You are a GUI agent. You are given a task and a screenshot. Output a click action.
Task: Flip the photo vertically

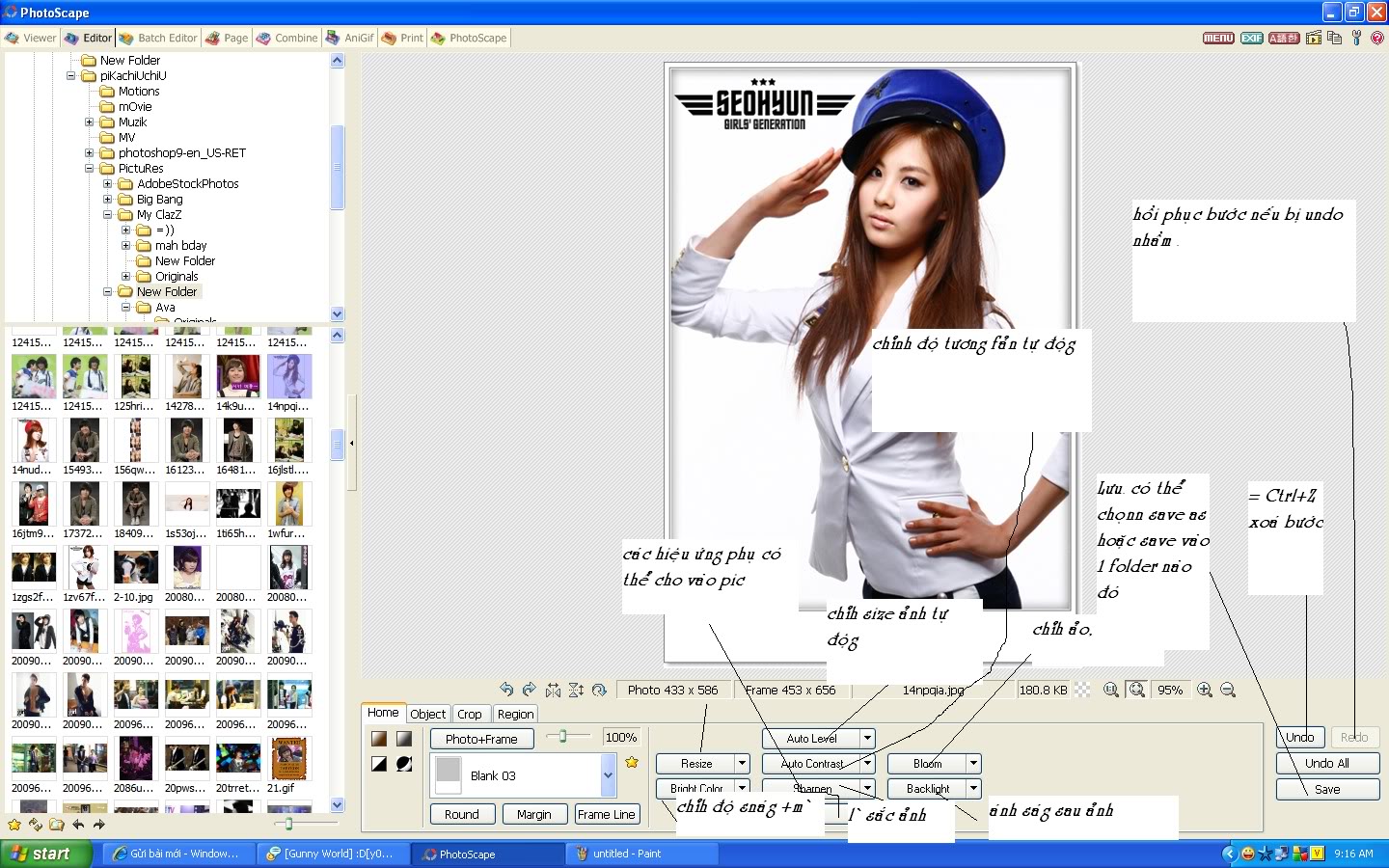point(576,690)
